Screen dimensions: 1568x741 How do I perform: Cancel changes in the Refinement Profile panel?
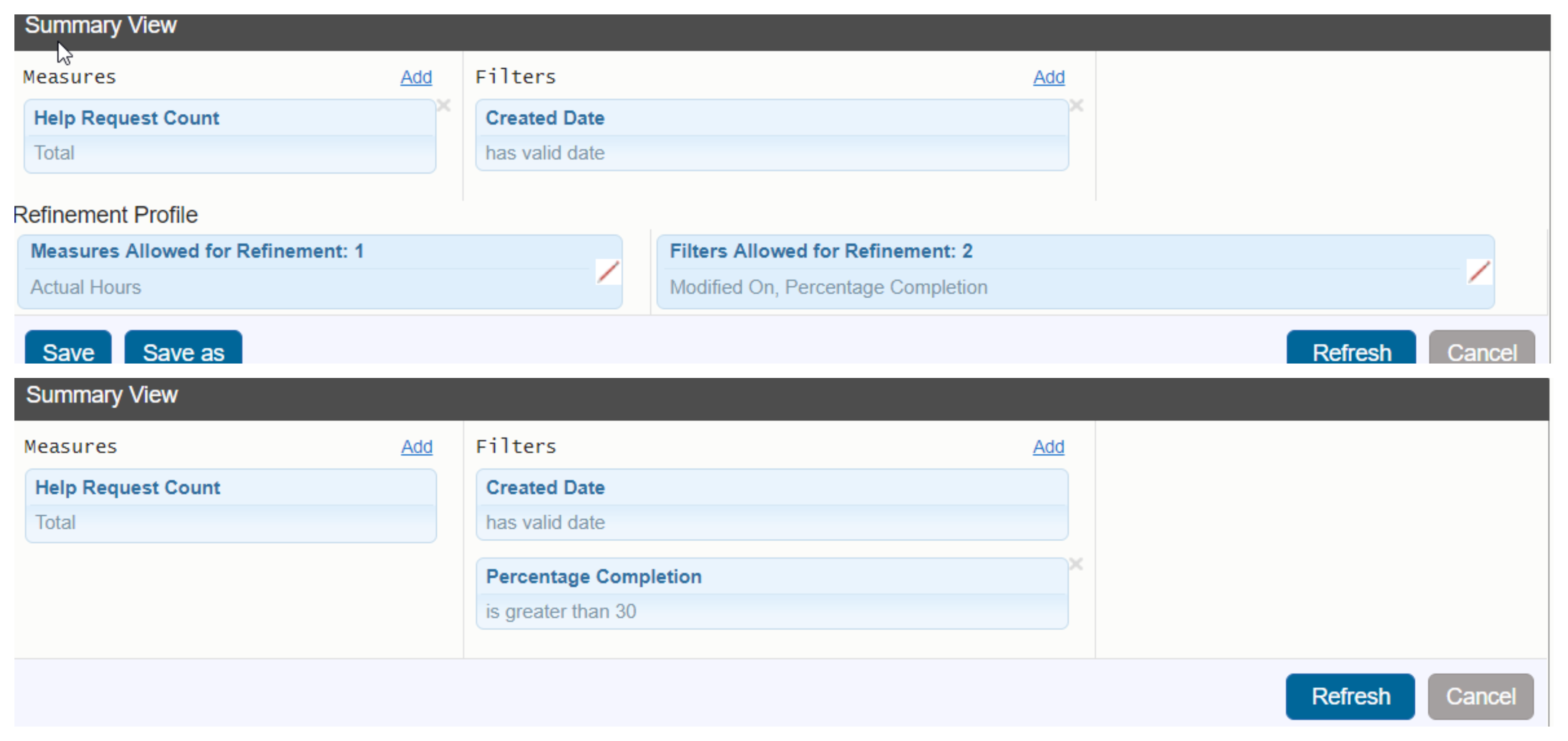click(x=1481, y=351)
